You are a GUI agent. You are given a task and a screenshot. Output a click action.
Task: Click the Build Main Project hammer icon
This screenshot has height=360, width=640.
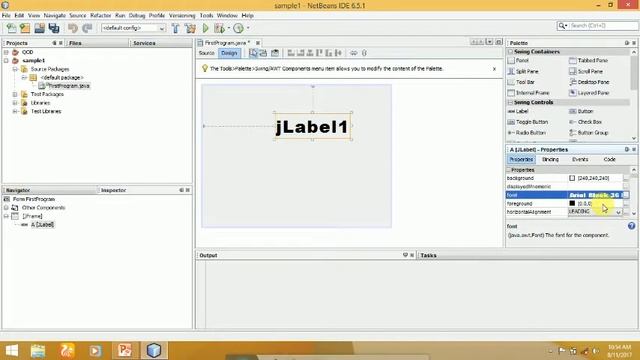point(176,28)
